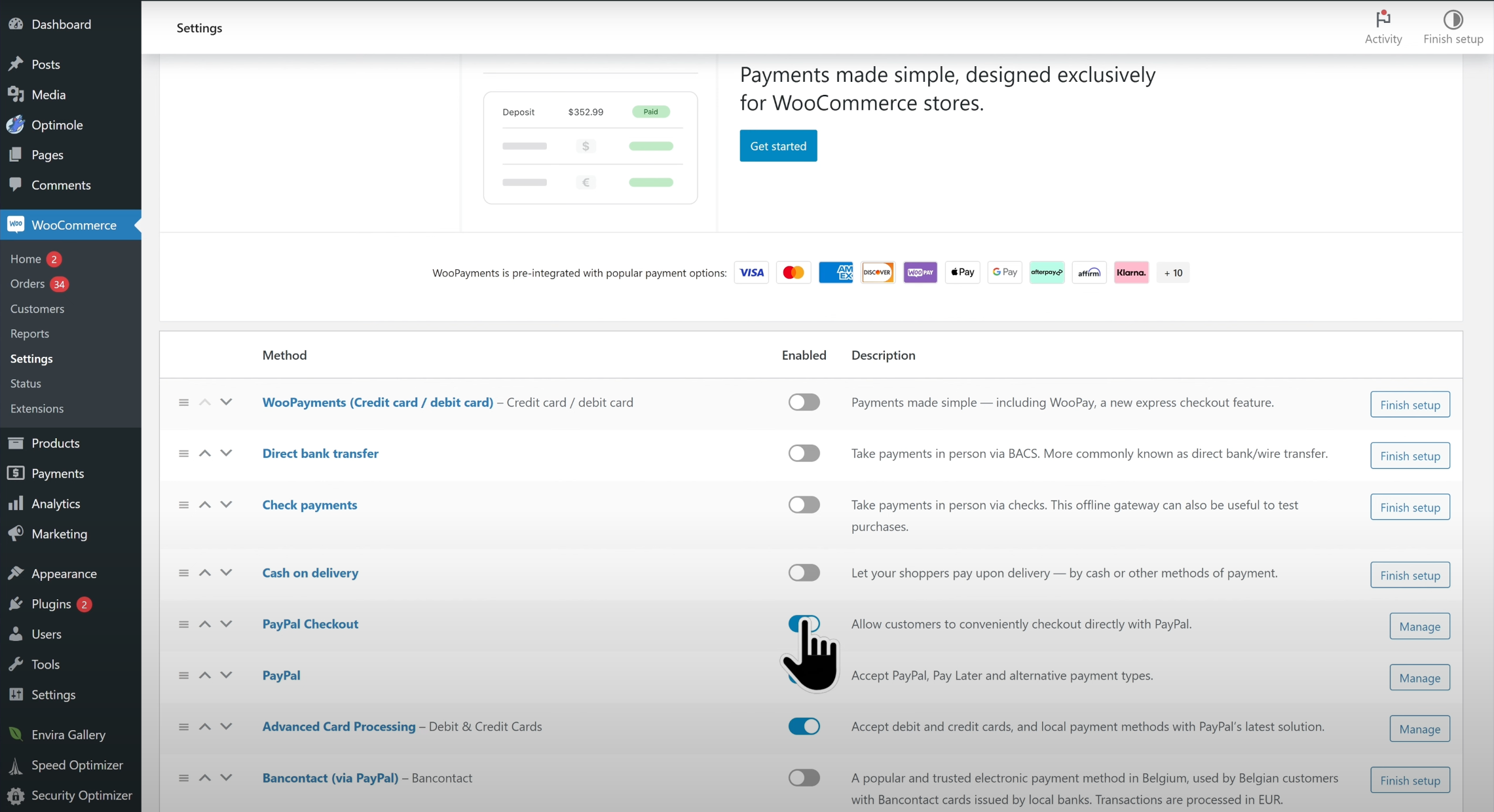Click the Klarna payment badge

click(x=1131, y=272)
